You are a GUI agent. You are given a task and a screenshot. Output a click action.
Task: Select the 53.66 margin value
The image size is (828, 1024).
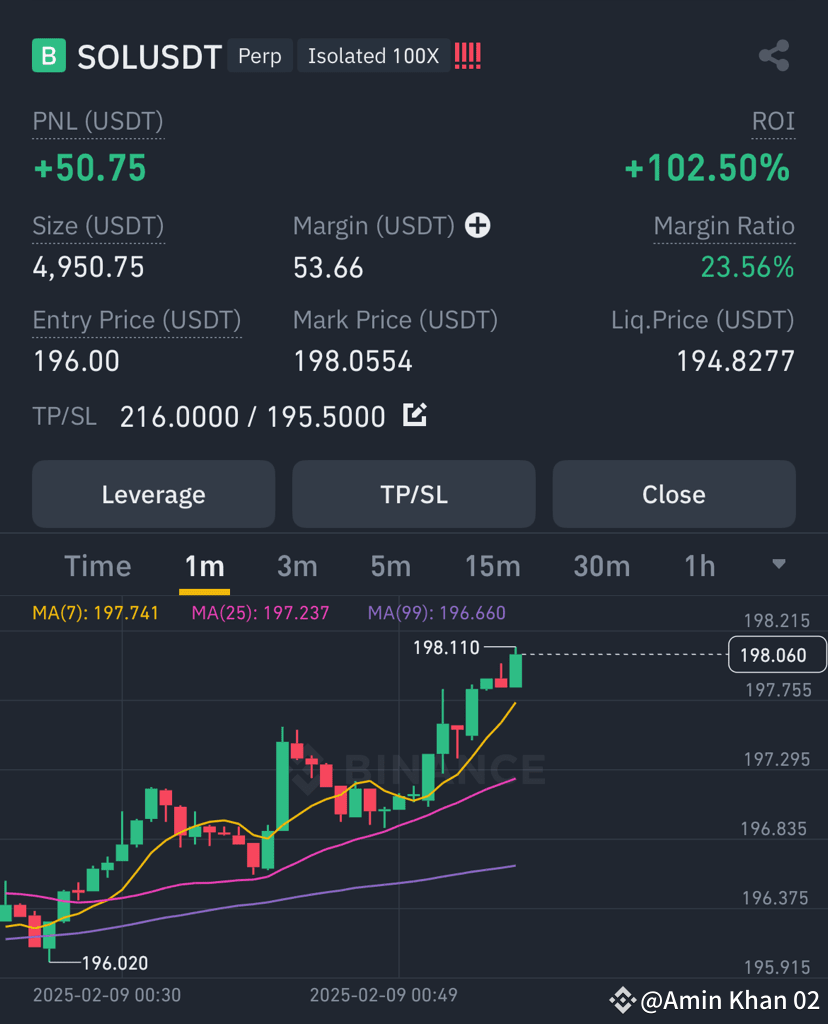pyautogui.click(x=328, y=268)
